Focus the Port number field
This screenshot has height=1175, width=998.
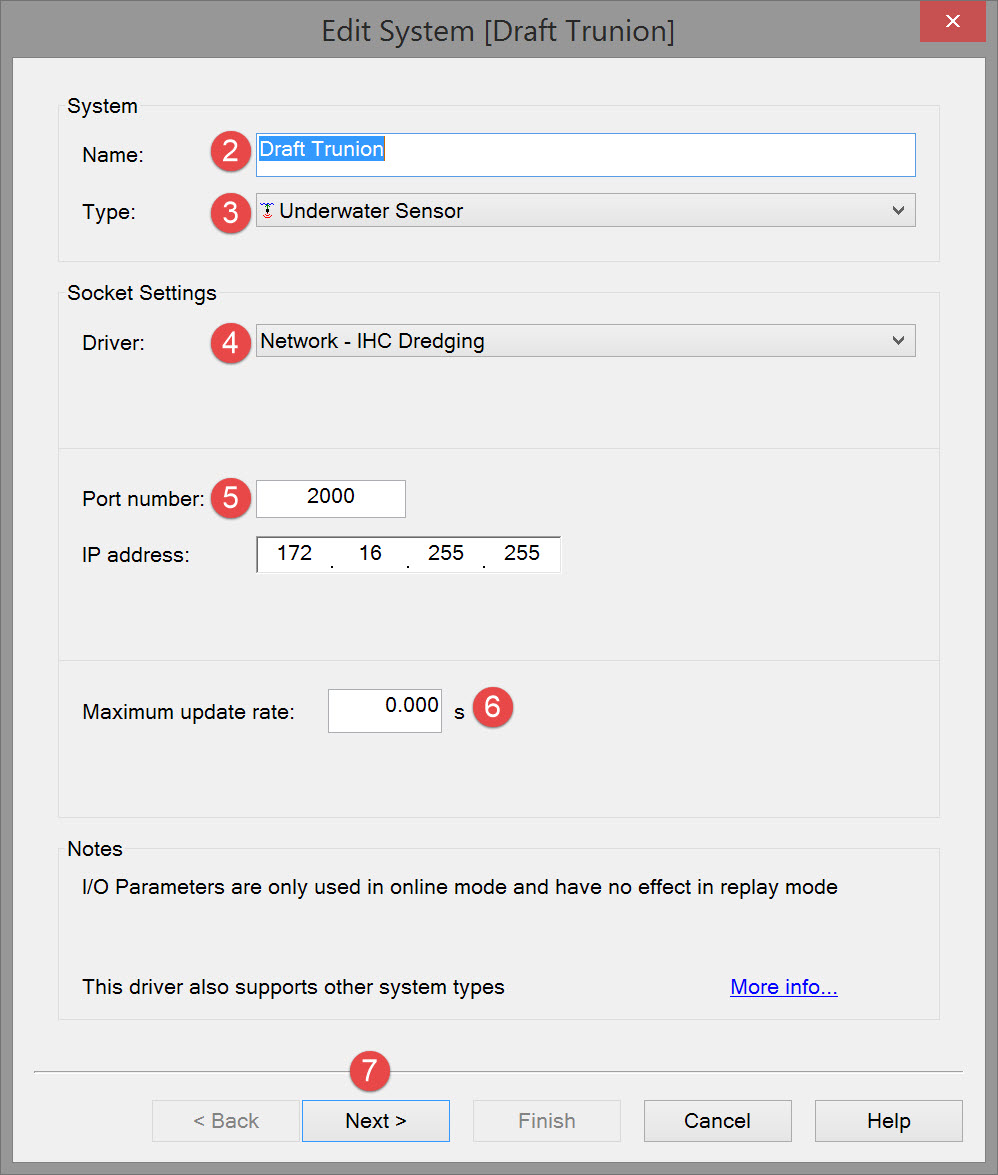pos(331,498)
